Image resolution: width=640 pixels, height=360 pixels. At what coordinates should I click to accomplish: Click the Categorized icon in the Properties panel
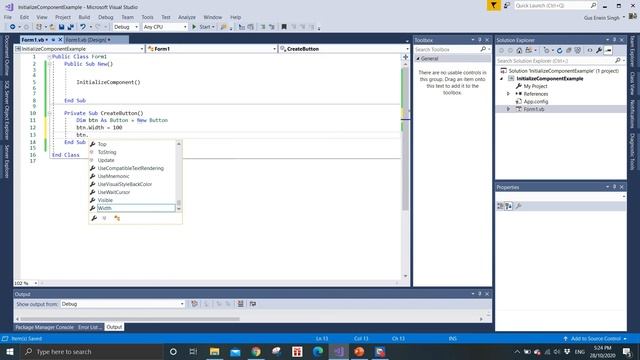point(500,206)
